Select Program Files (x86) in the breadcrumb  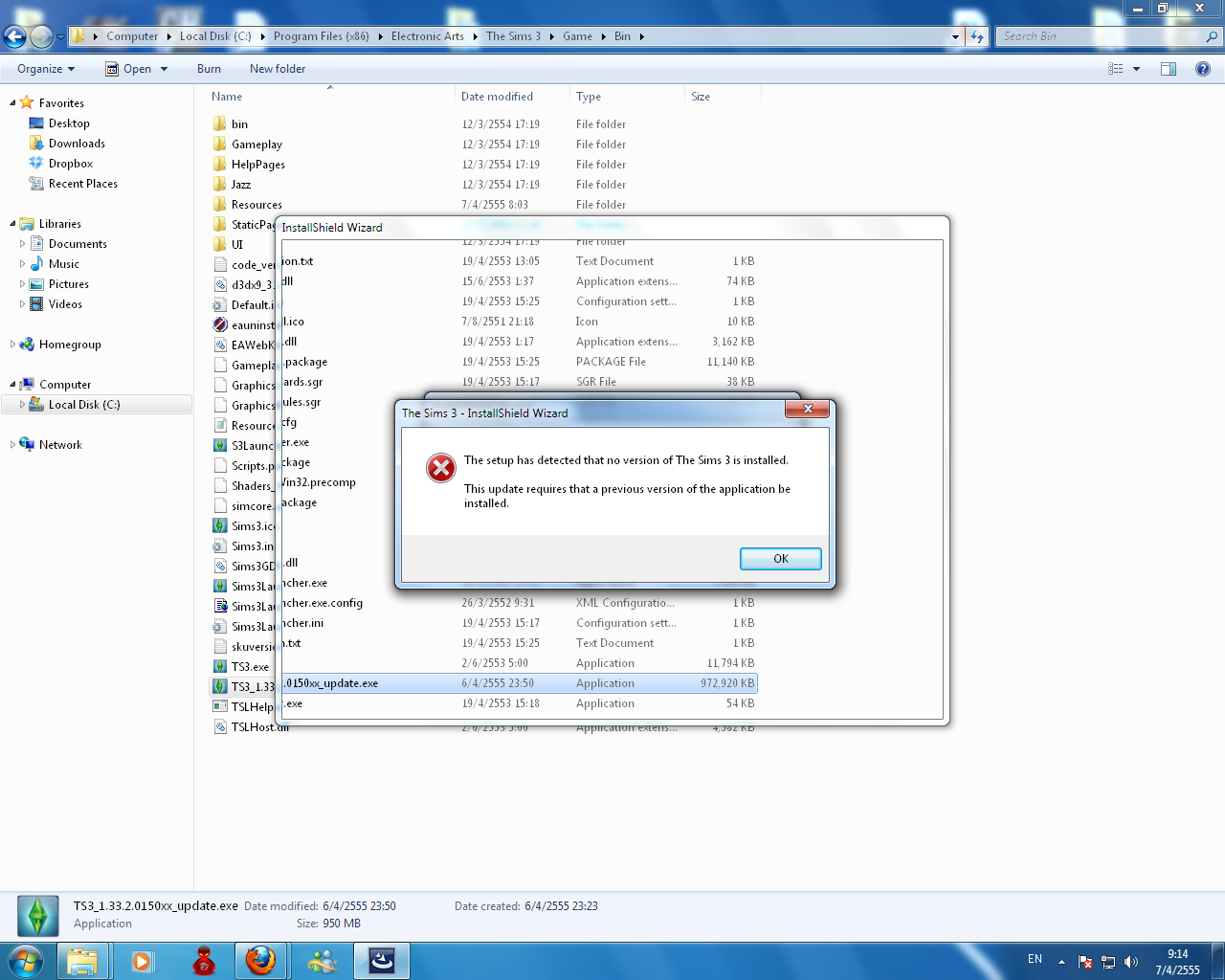[321, 36]
